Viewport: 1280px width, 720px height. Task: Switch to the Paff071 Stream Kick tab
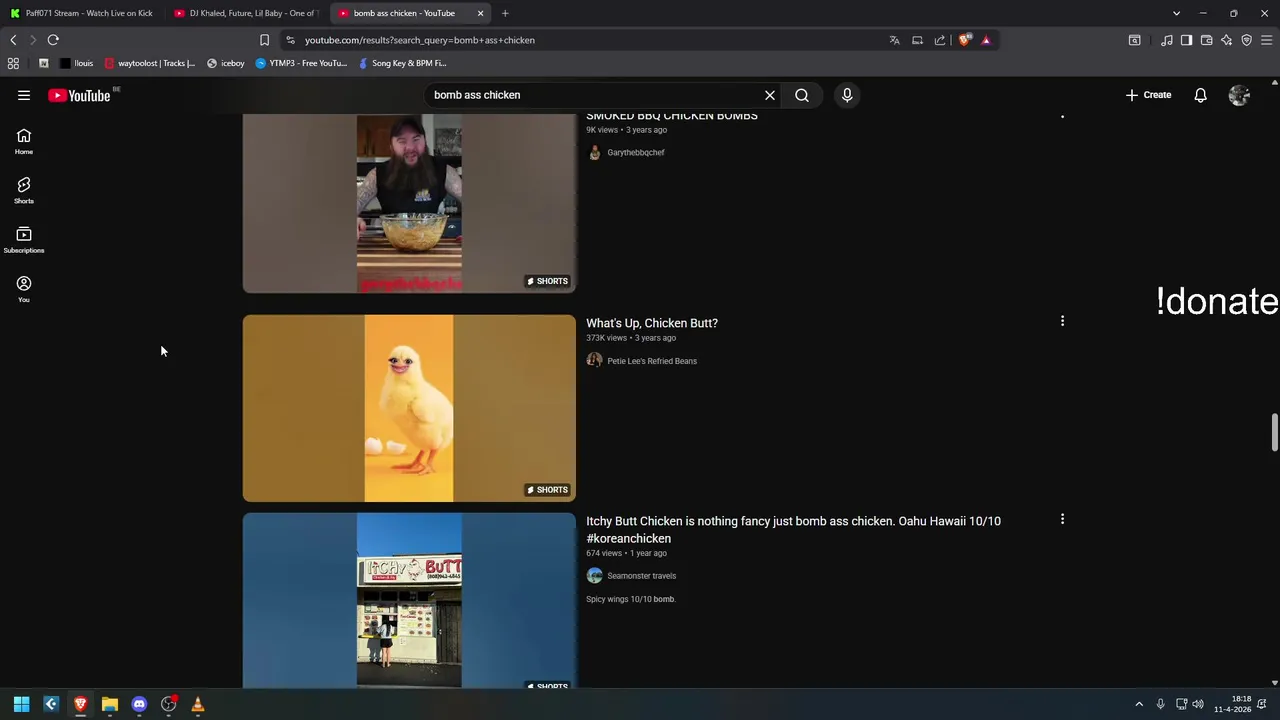tap(82, 13)
